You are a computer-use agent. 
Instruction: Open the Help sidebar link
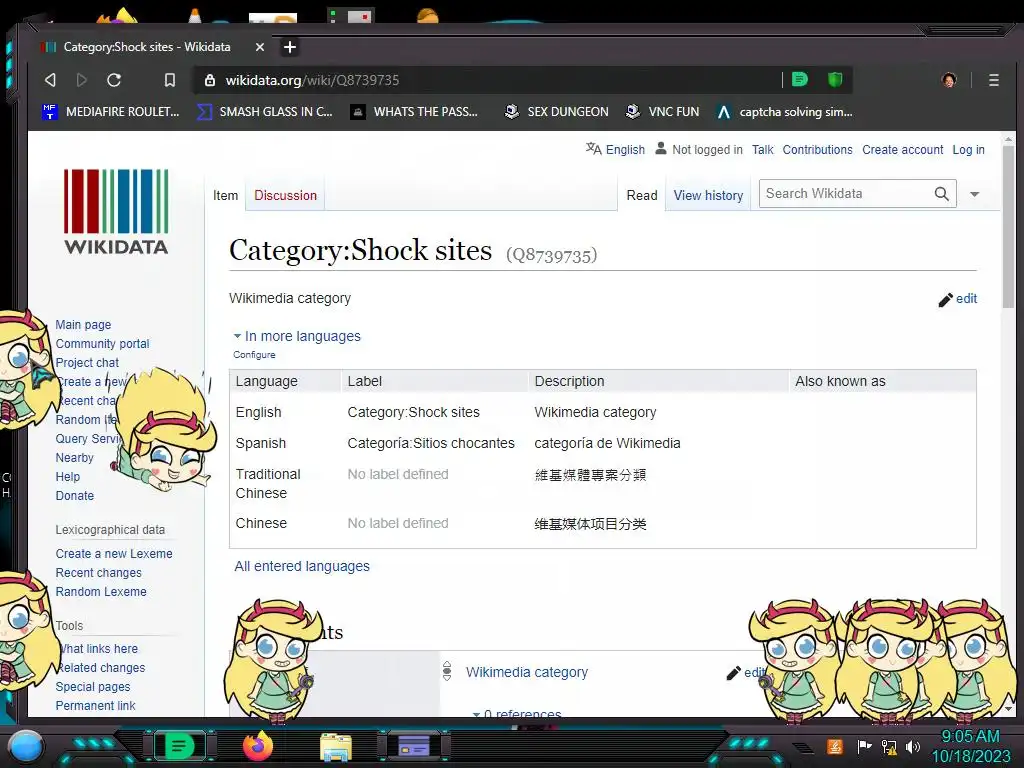pos(68,477)
